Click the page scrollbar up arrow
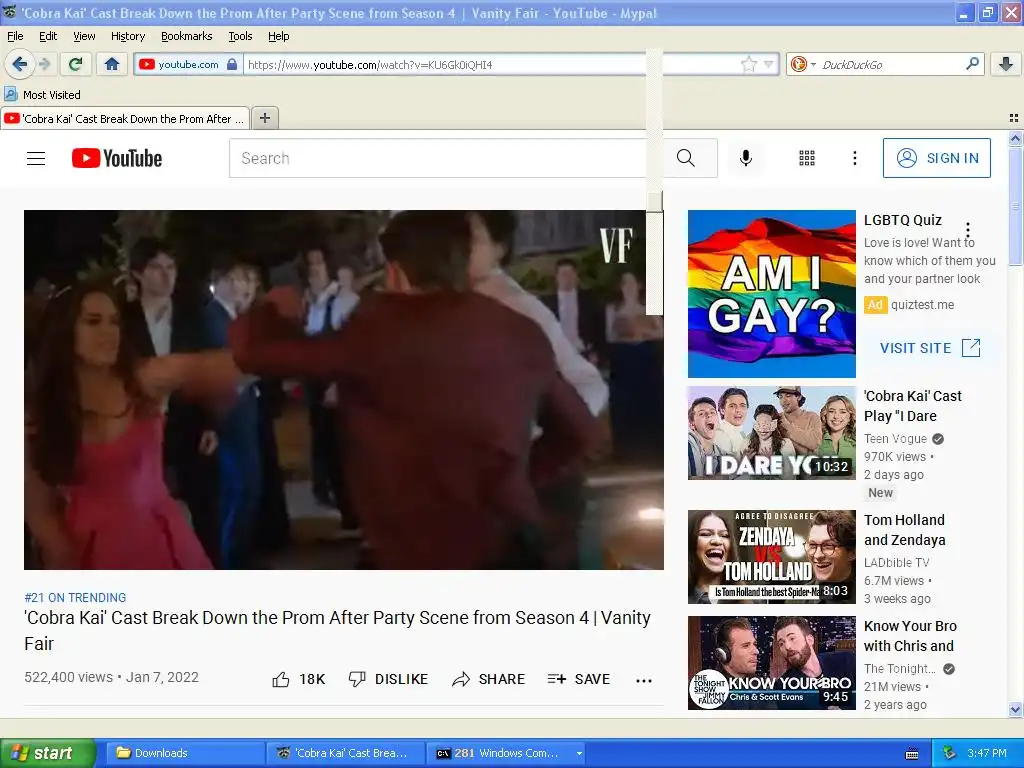Screen dimensions: 1024x768 (x=1015, y=138)
